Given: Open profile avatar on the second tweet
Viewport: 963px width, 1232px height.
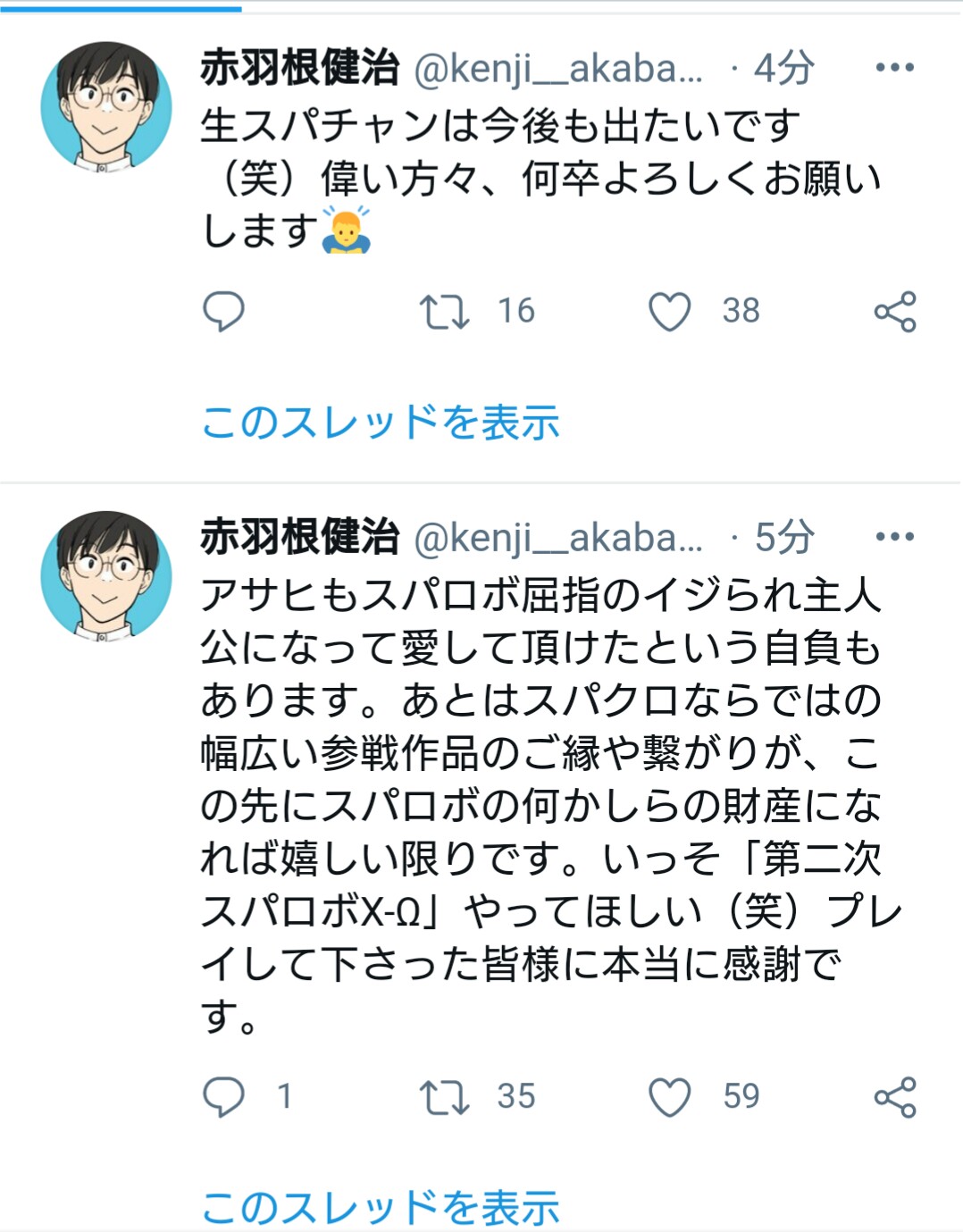Looking at the screenshot, I should click(x=106, y=575).
